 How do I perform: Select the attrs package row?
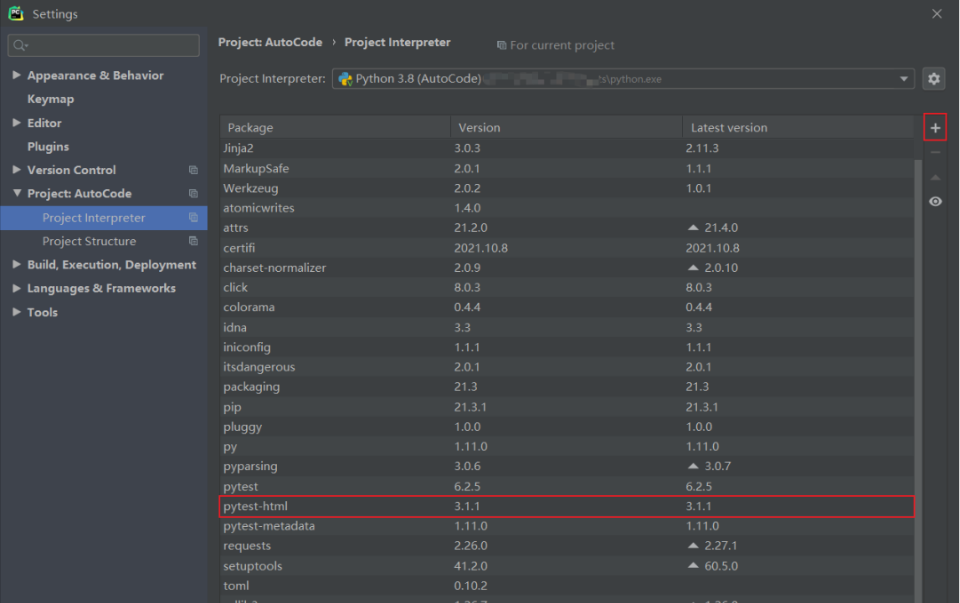click(567, 228)
